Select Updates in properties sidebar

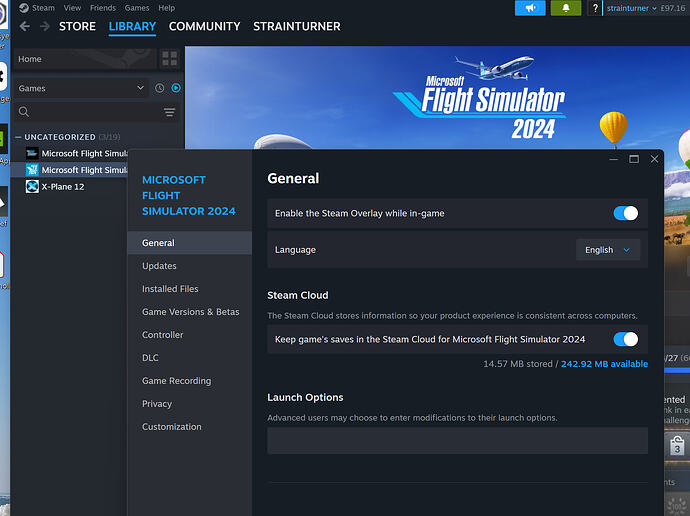[x=190, y=266]
